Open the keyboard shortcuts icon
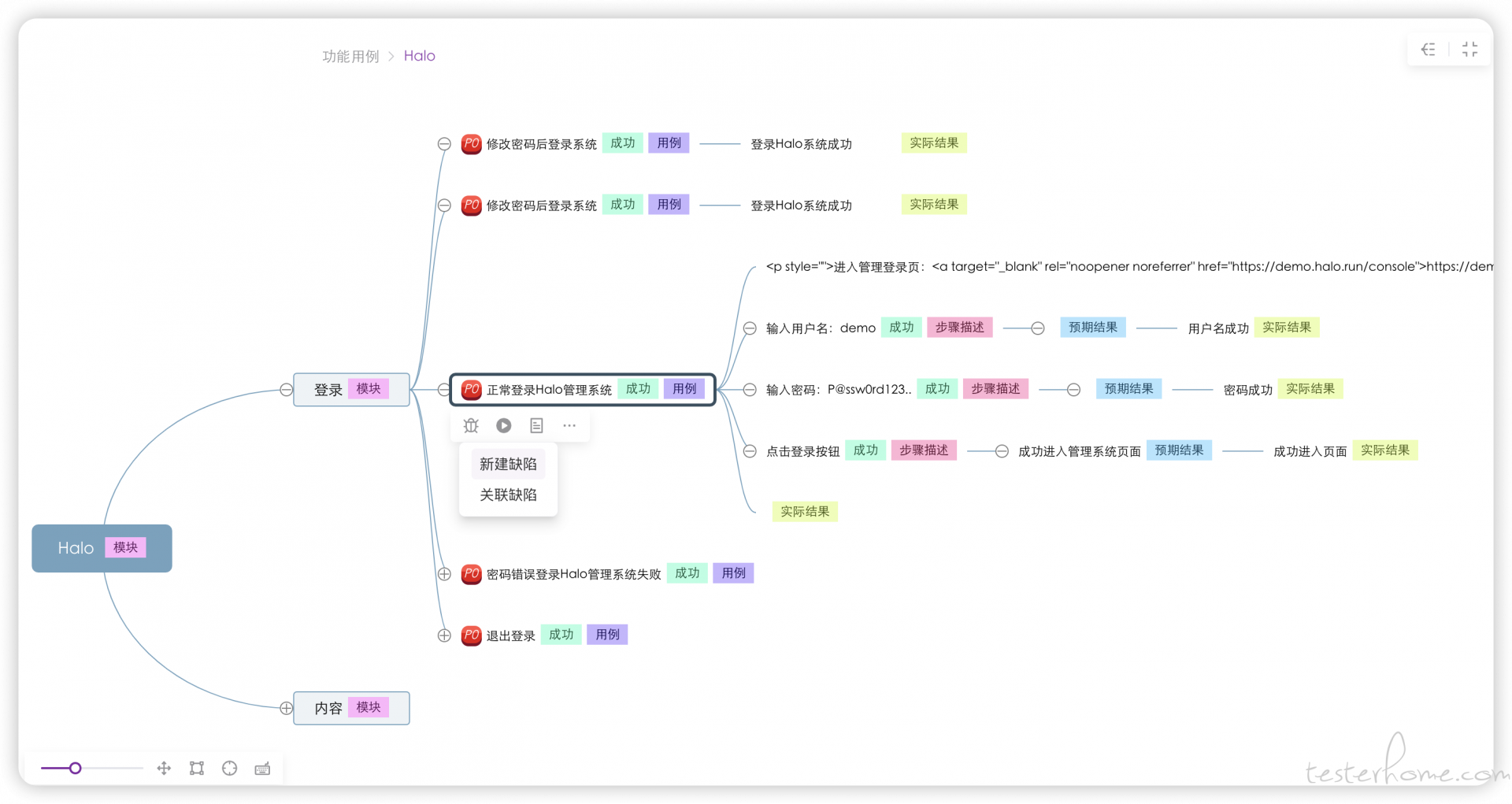This screenshot has height=804, width=1512. pyautogui.click(x=262, y=769)
